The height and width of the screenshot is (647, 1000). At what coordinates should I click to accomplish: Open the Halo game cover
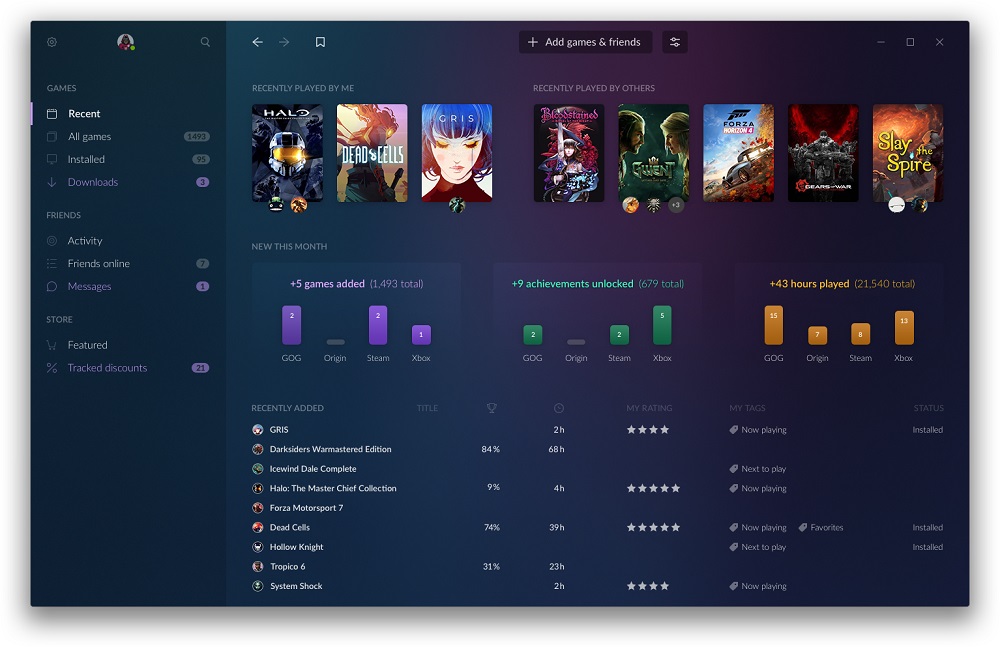click(287, 153)
